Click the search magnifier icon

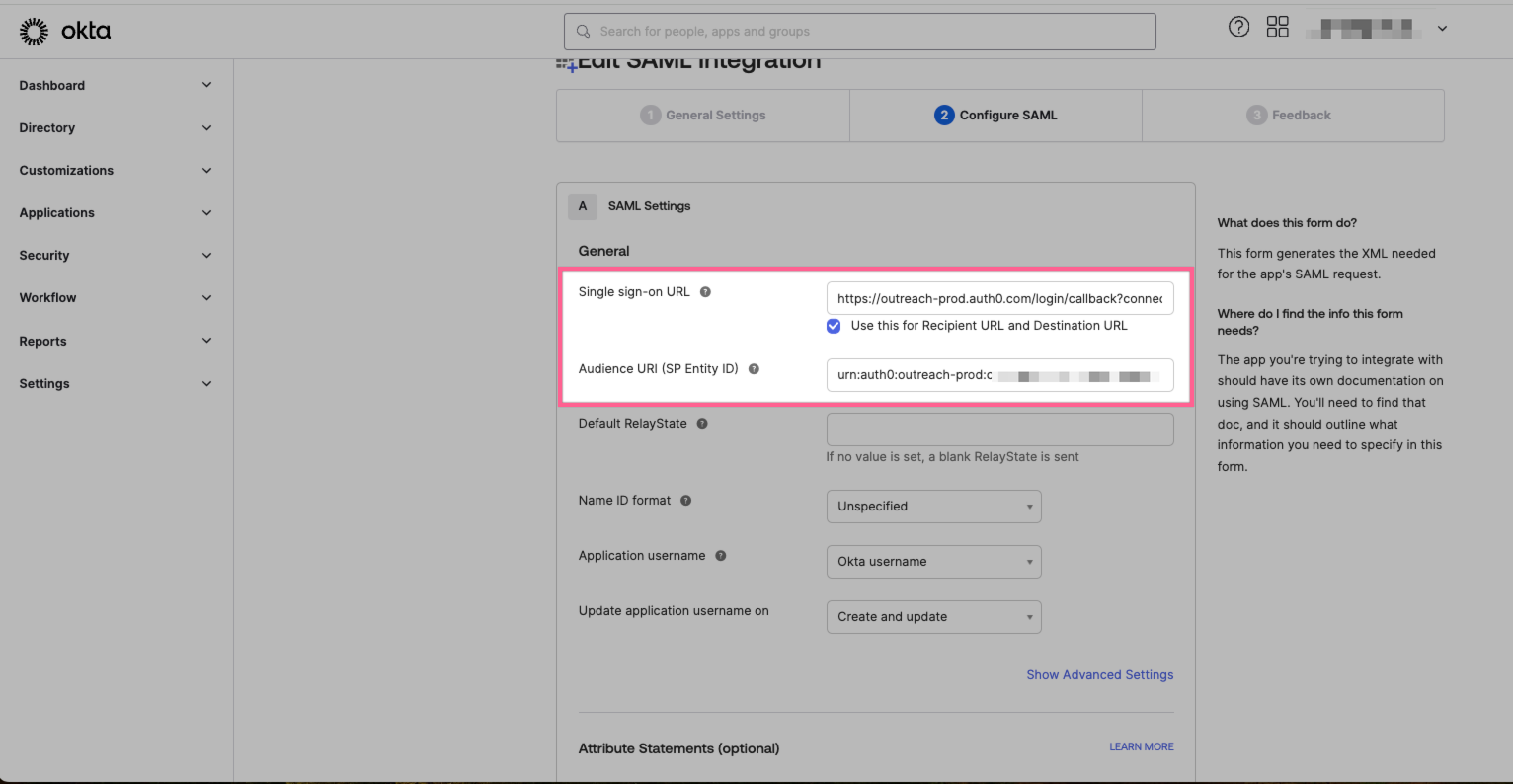[x=585, y=31]
